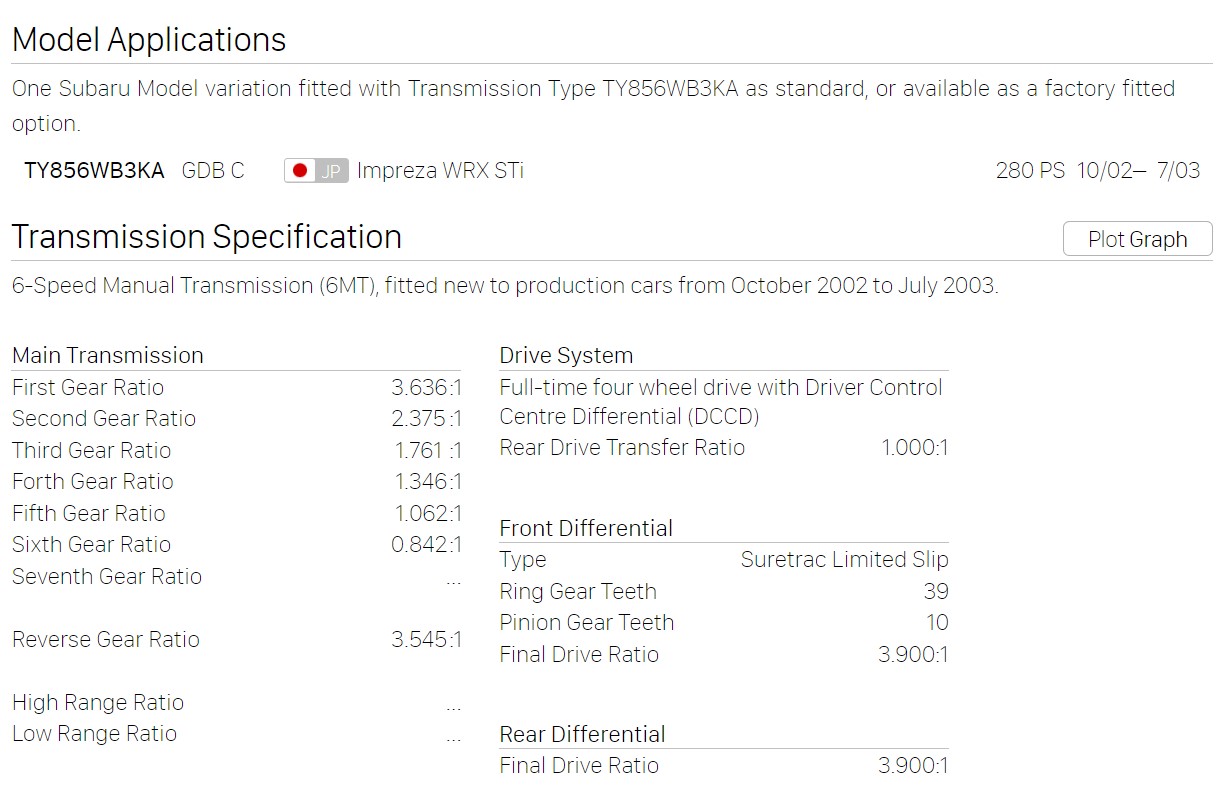Click the Model Applications heading

pos(149,40)
